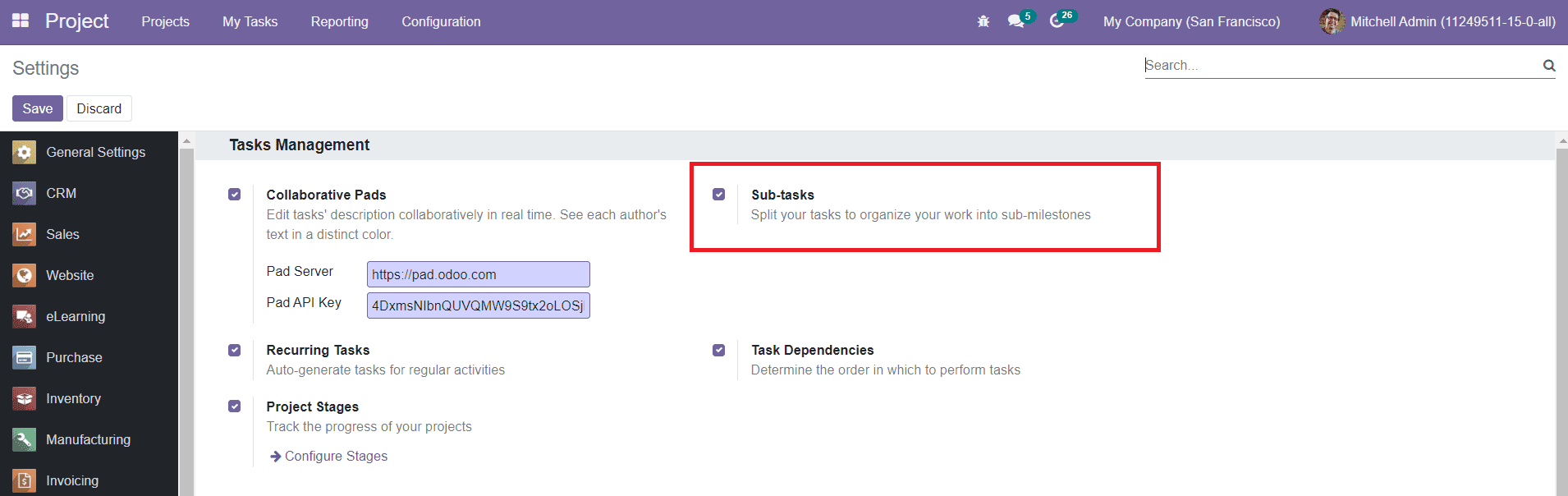Select the Inventory box icon
Image resolution: width=1568 pixels, height=496 pixels.
25,398
